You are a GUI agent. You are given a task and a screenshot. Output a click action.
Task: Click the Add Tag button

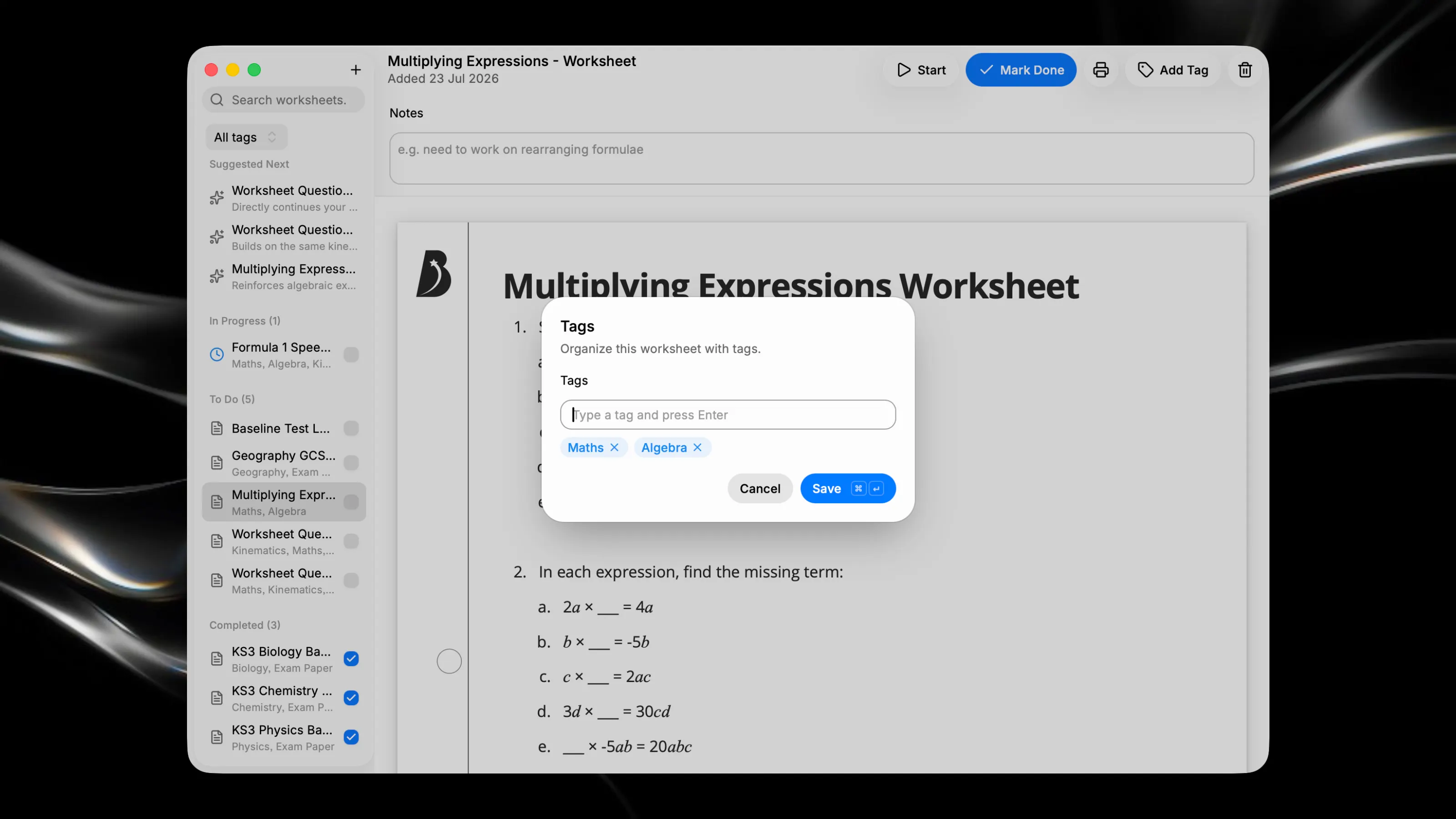(1173, 70)
